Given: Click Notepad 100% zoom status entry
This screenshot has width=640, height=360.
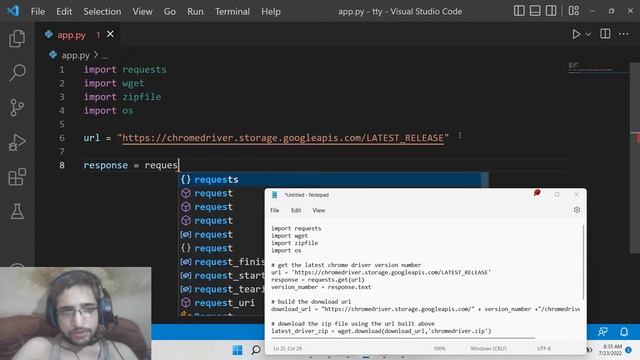Looking at the screenshot, I should (440, 349).
